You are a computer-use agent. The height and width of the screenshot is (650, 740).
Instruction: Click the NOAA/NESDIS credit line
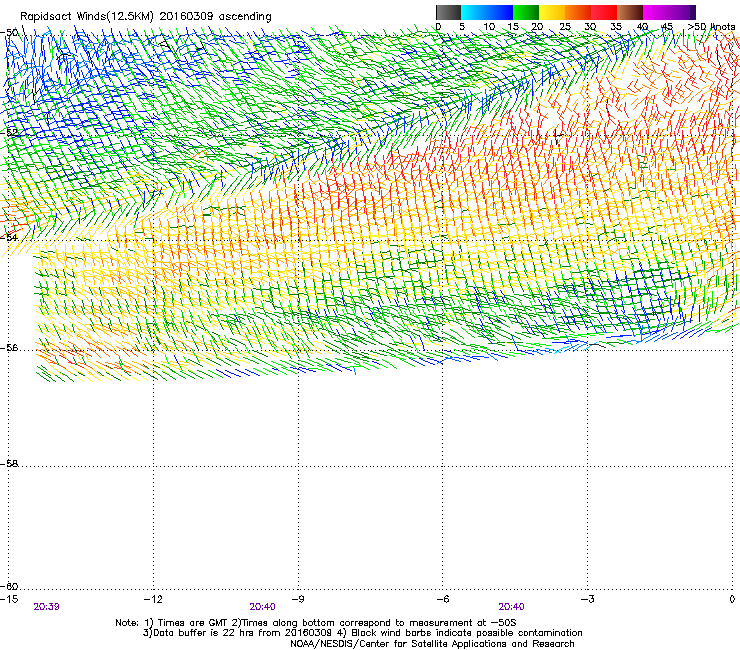(x=432, y=644)
